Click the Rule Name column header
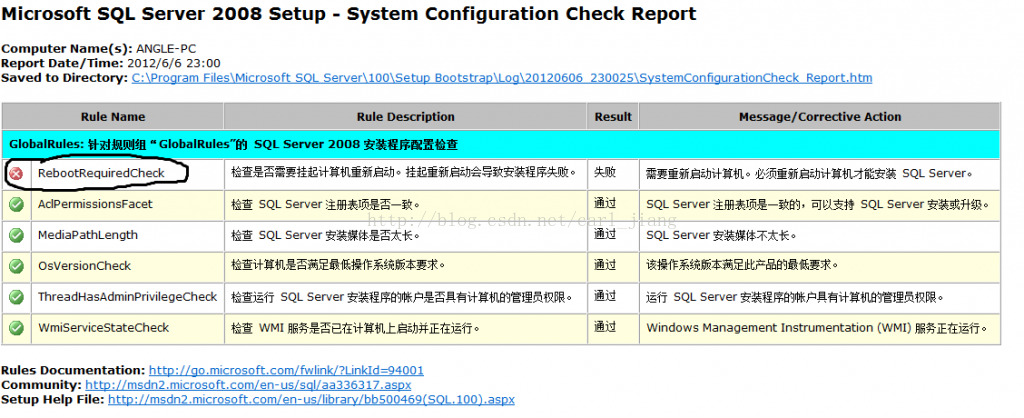The image size is (1024, 418). click(x=113, y=117)
